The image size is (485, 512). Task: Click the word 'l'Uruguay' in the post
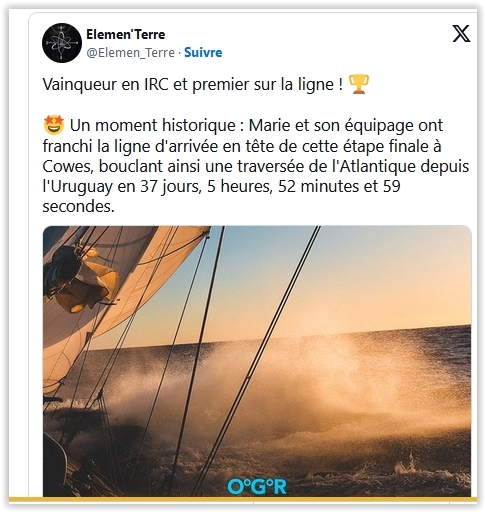pos(77,187)
